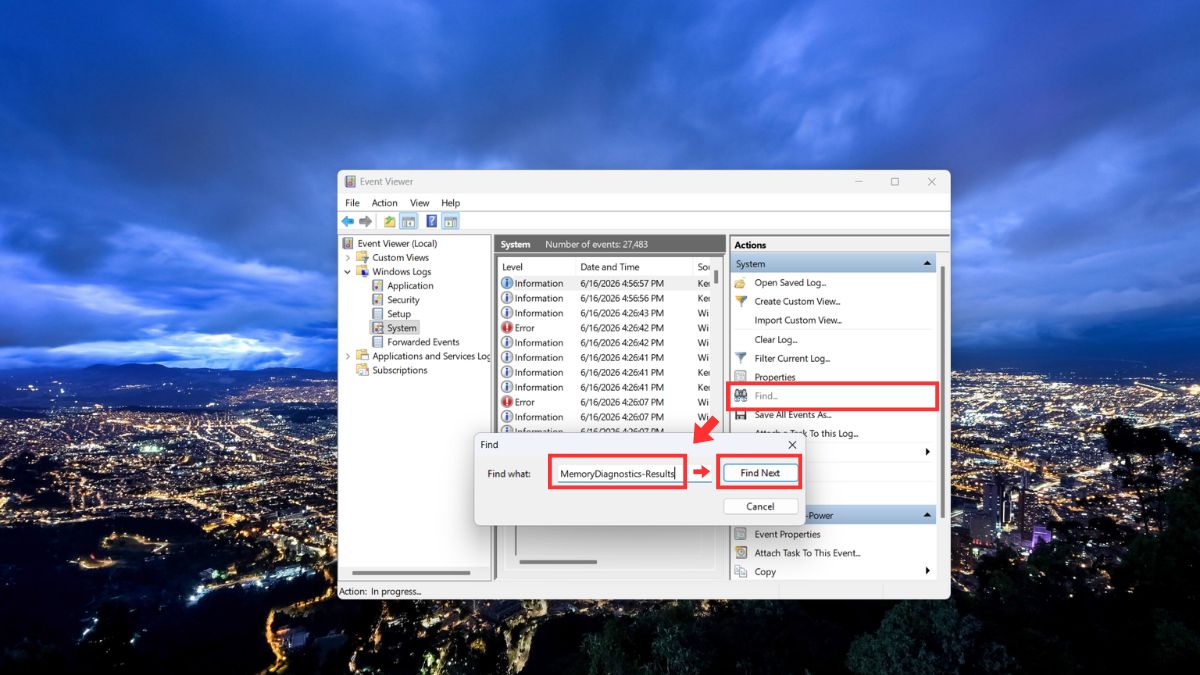Open the Action menu

coord(385,203)
